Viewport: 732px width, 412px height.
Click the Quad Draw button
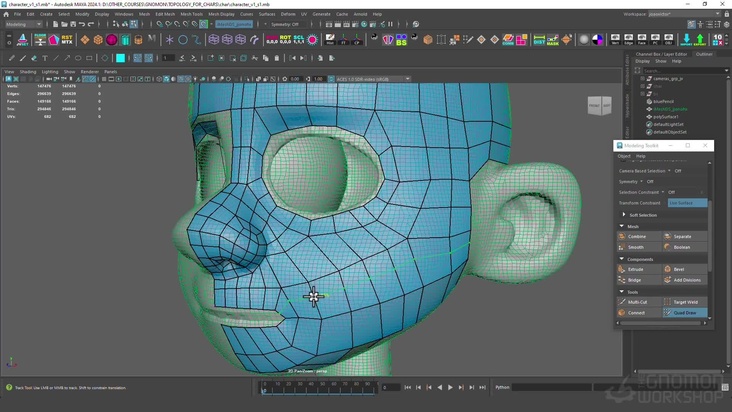click(x=685, y=313)
